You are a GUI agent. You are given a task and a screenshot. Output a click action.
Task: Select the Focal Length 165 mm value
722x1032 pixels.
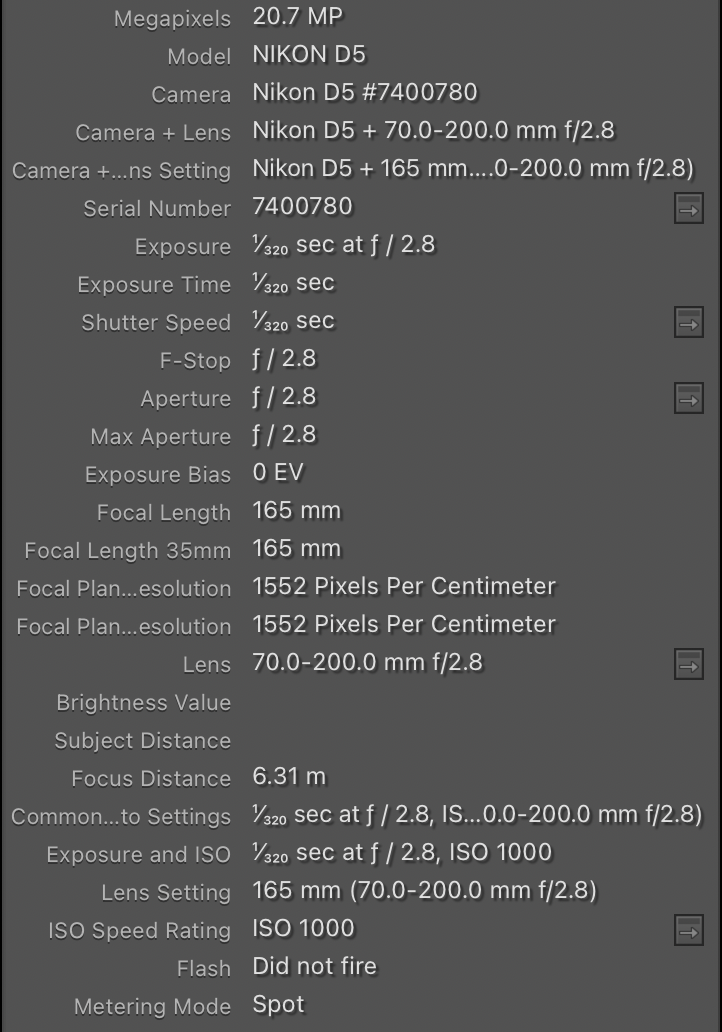[296, 511]
